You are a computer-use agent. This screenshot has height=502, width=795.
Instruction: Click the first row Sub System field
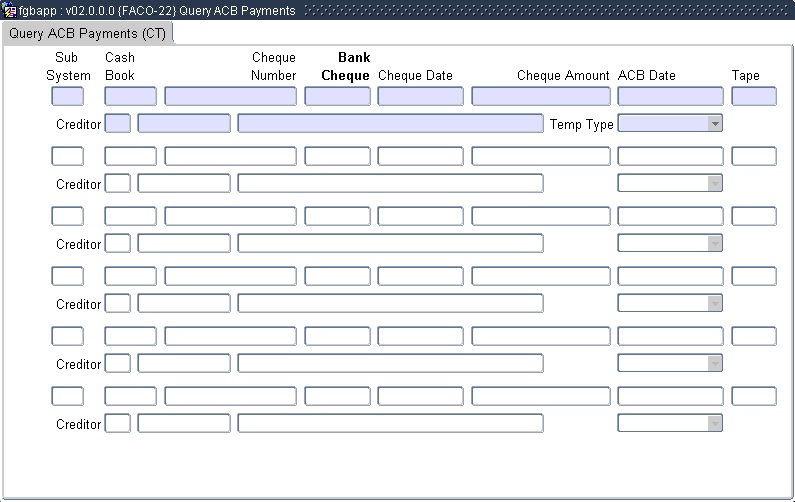(67, 97)
